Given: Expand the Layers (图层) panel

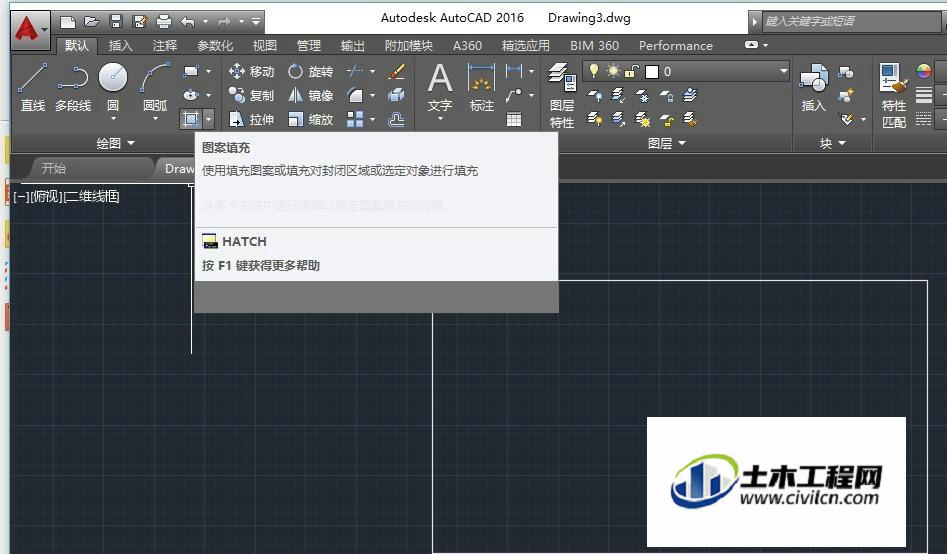Looking at the screenshot, I should 667,143.
